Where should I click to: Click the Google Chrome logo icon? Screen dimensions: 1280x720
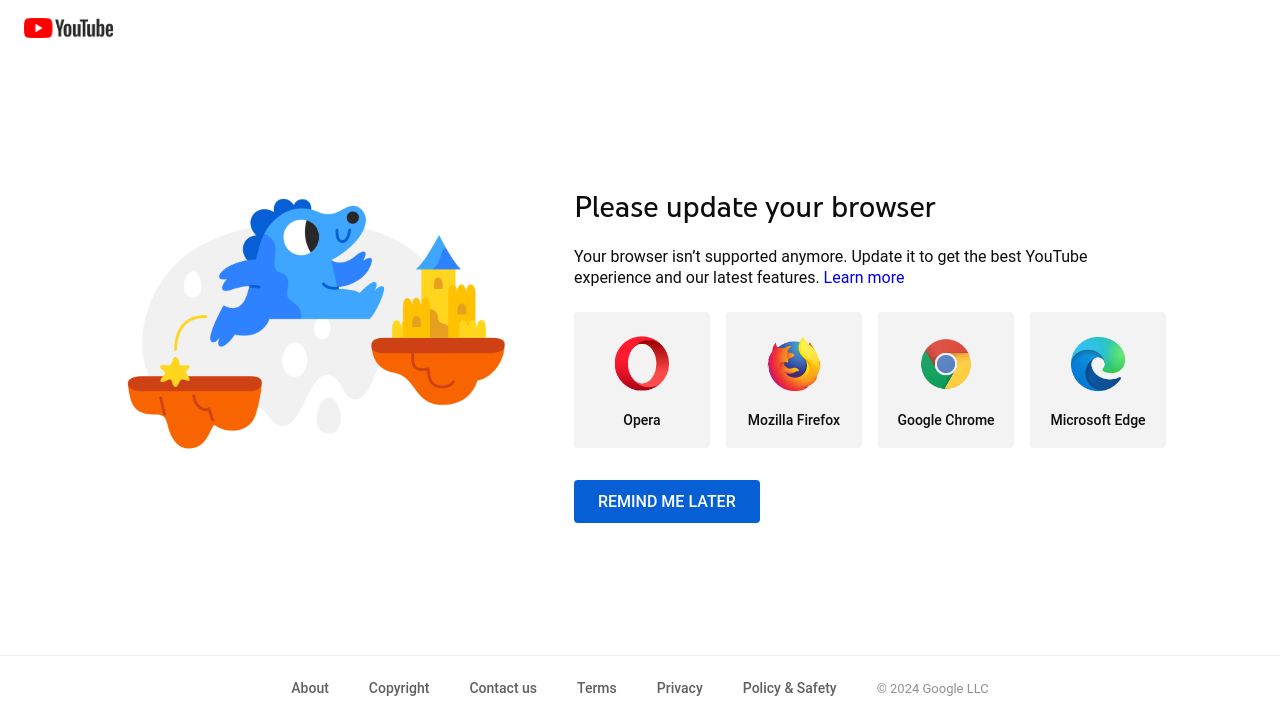[946, 364]
